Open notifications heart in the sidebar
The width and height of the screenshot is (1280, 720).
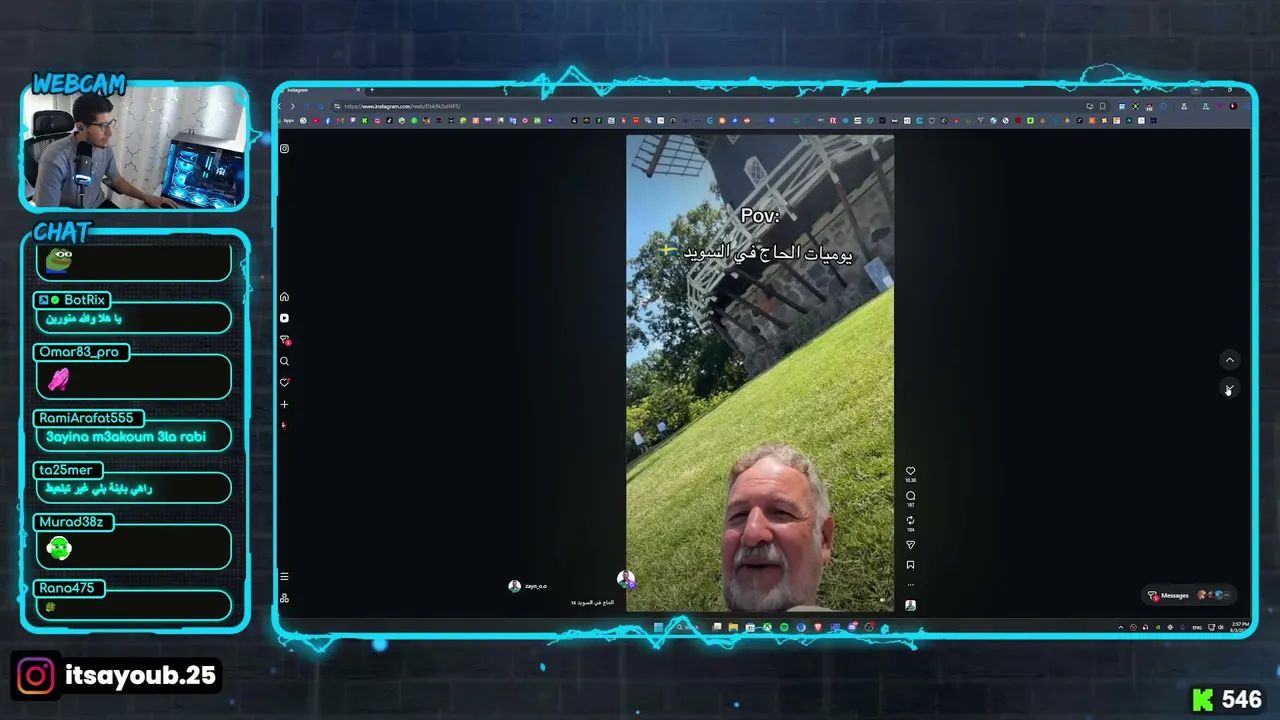tap(284, 383)
